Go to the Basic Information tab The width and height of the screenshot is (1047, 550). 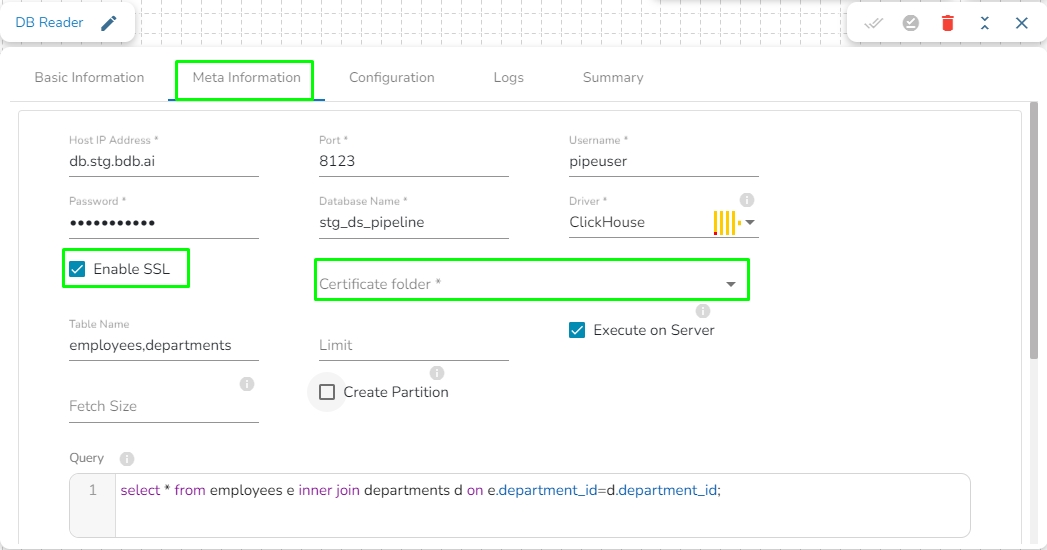pos(89,78)
